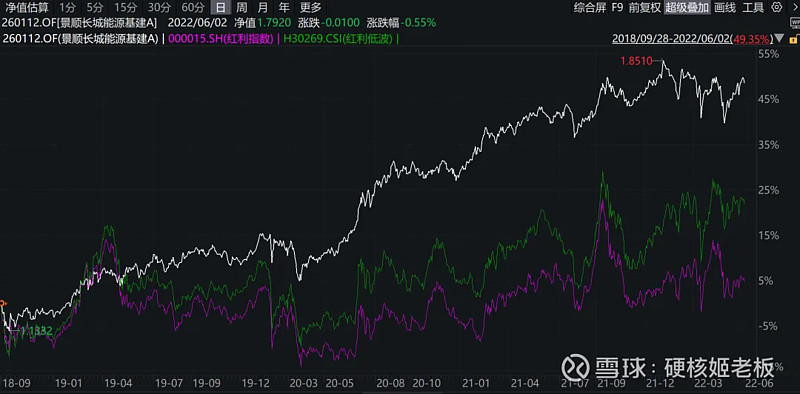The image size is (800, 394).
Task: Open the 画线 drawing tools
Action: [x=724, y=7]
